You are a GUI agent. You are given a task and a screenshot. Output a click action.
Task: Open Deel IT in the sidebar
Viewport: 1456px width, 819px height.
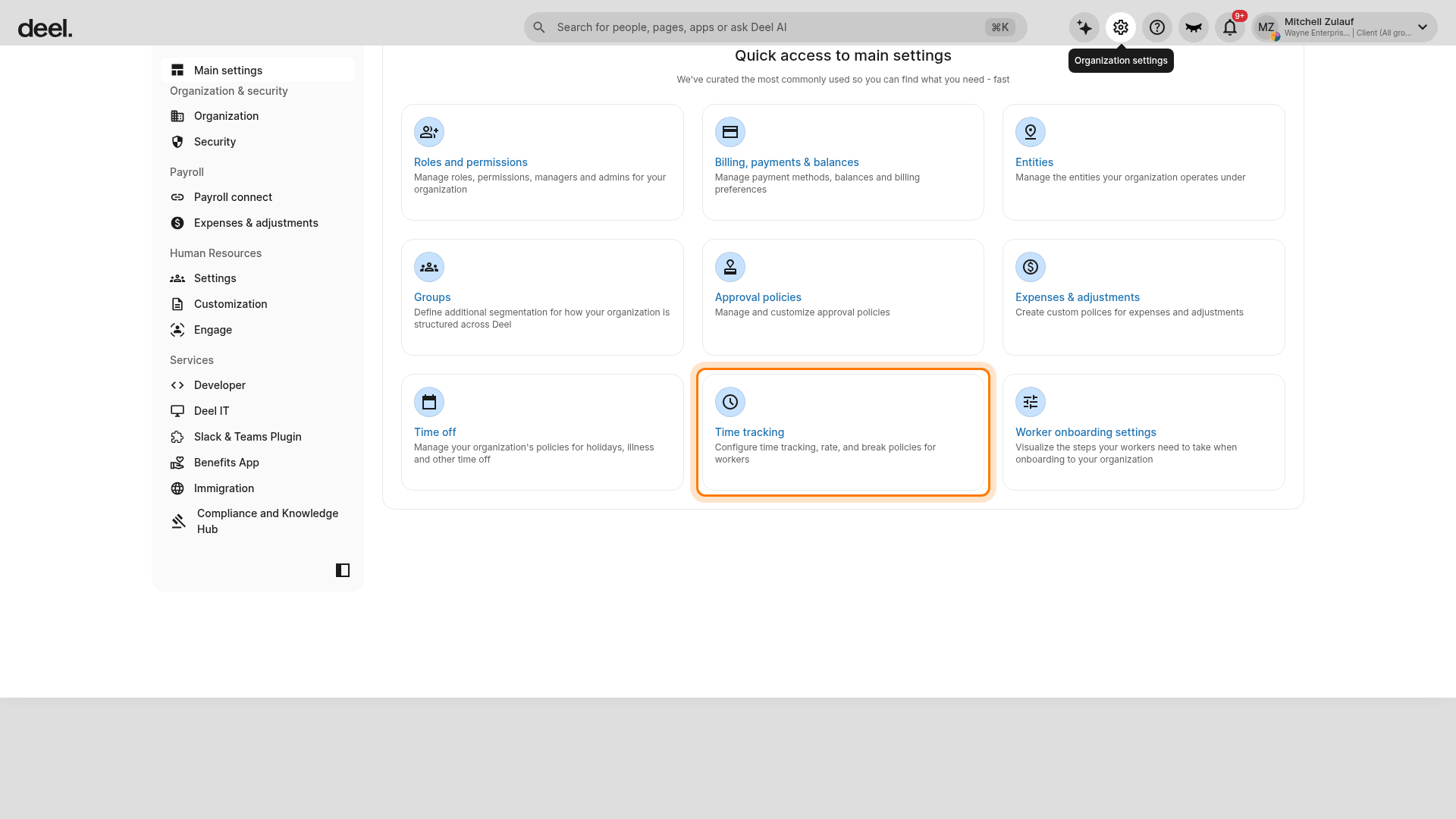258,411
